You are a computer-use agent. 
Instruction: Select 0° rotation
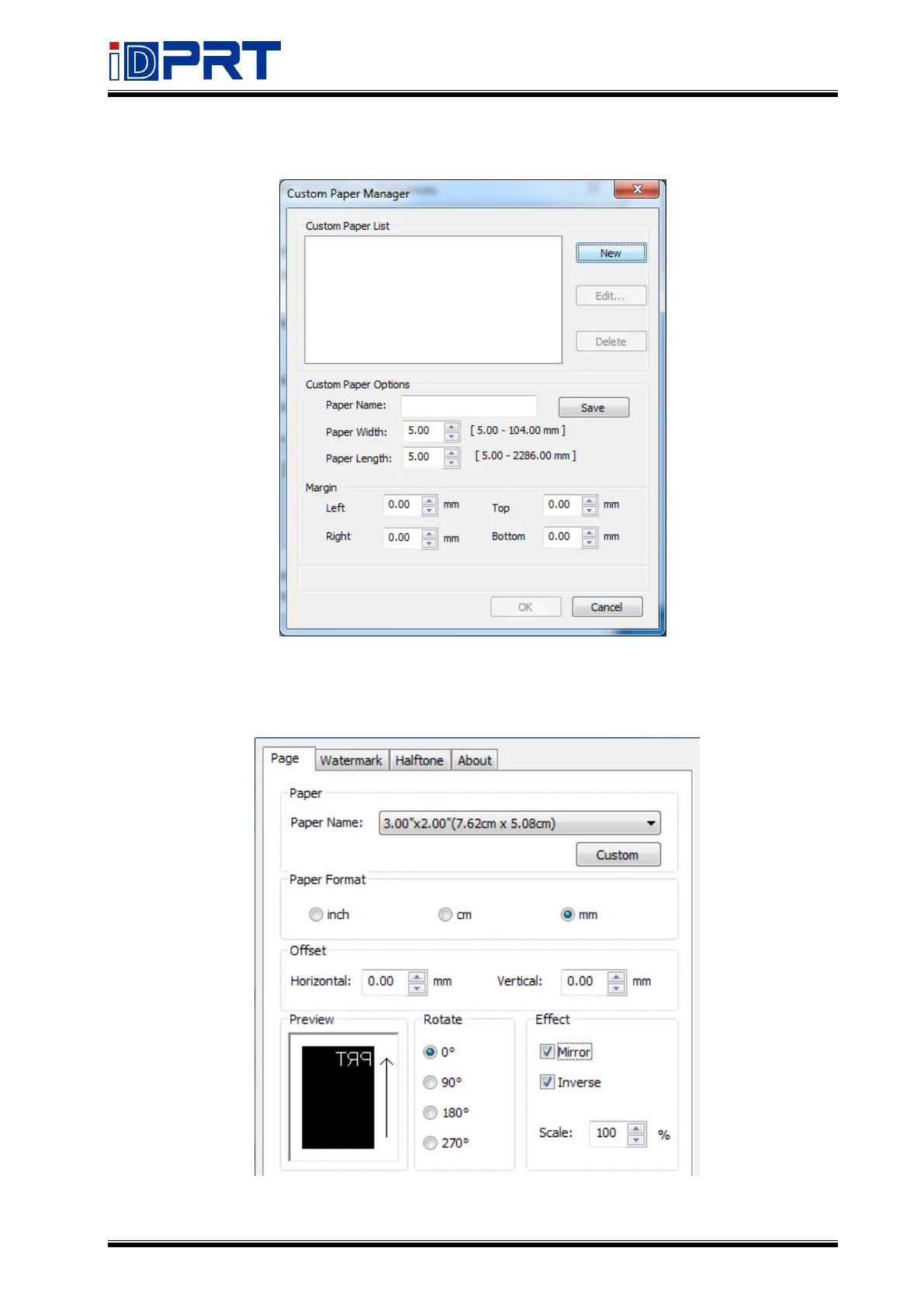pos(431,1052)
